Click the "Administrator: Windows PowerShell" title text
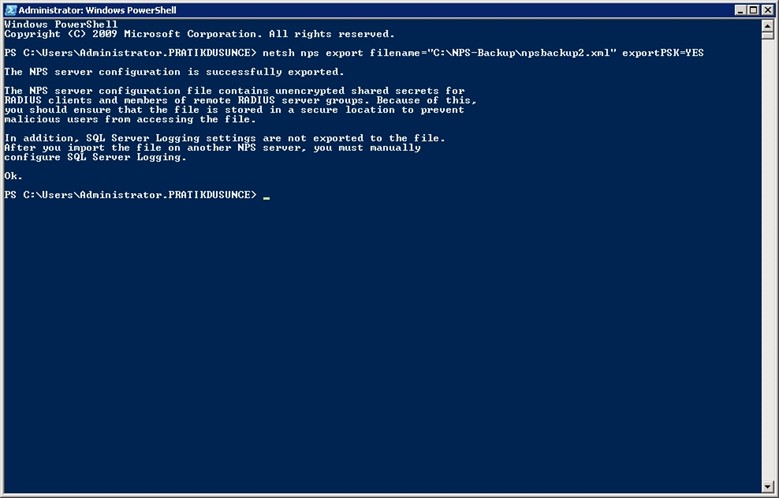This screenshot has width=779, height=498. [97, 10]
